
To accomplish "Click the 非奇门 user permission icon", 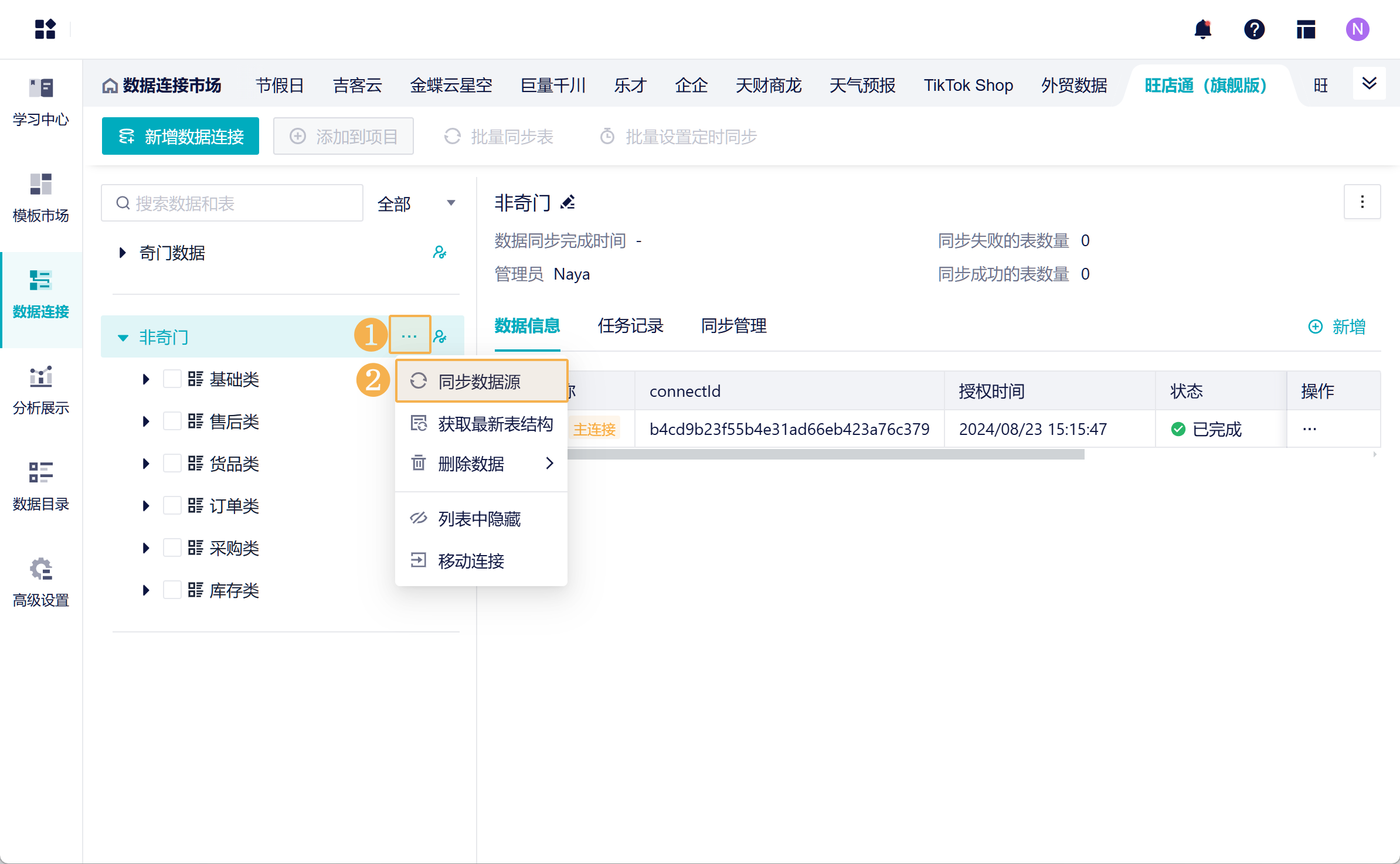I will 440,337.
